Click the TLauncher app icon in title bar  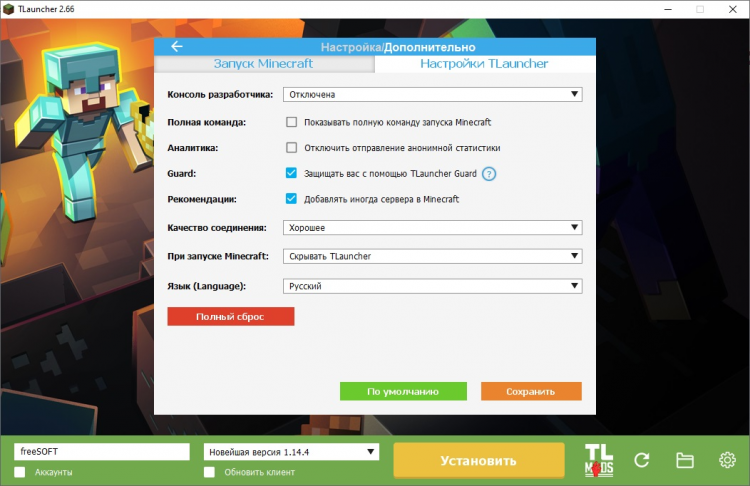coord(9,9)
